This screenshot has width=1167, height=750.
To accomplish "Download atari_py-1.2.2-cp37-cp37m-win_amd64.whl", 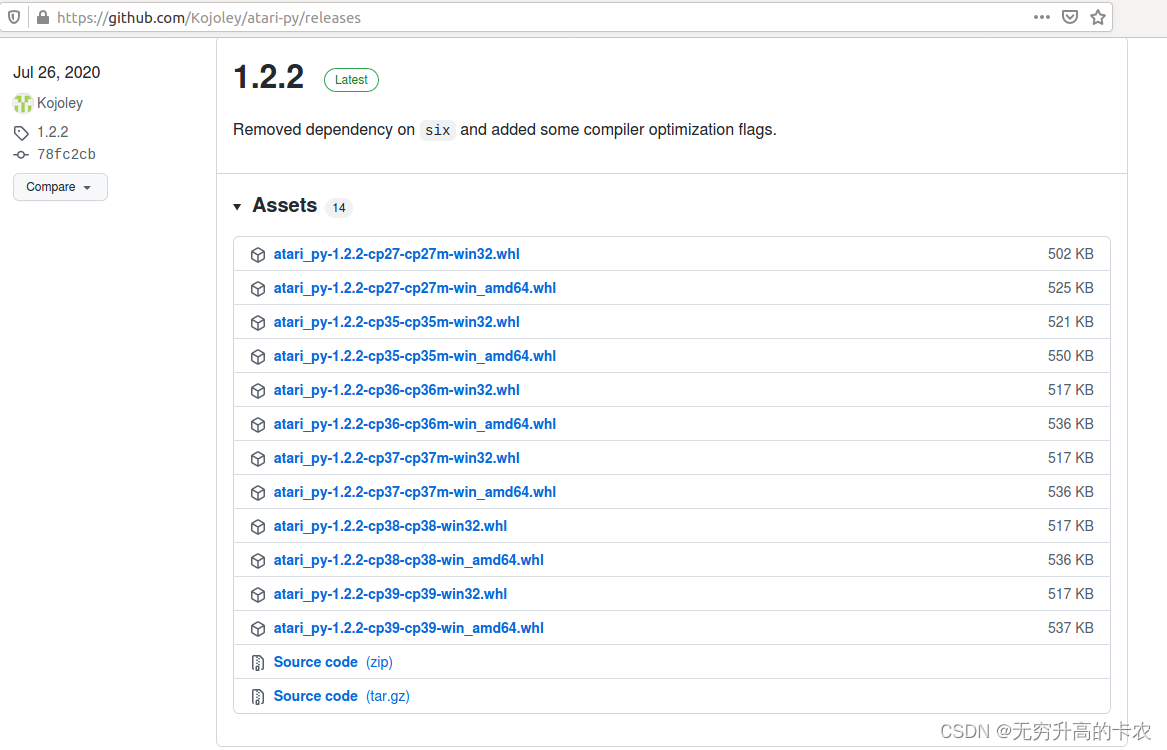I will [x=415, y=493].
